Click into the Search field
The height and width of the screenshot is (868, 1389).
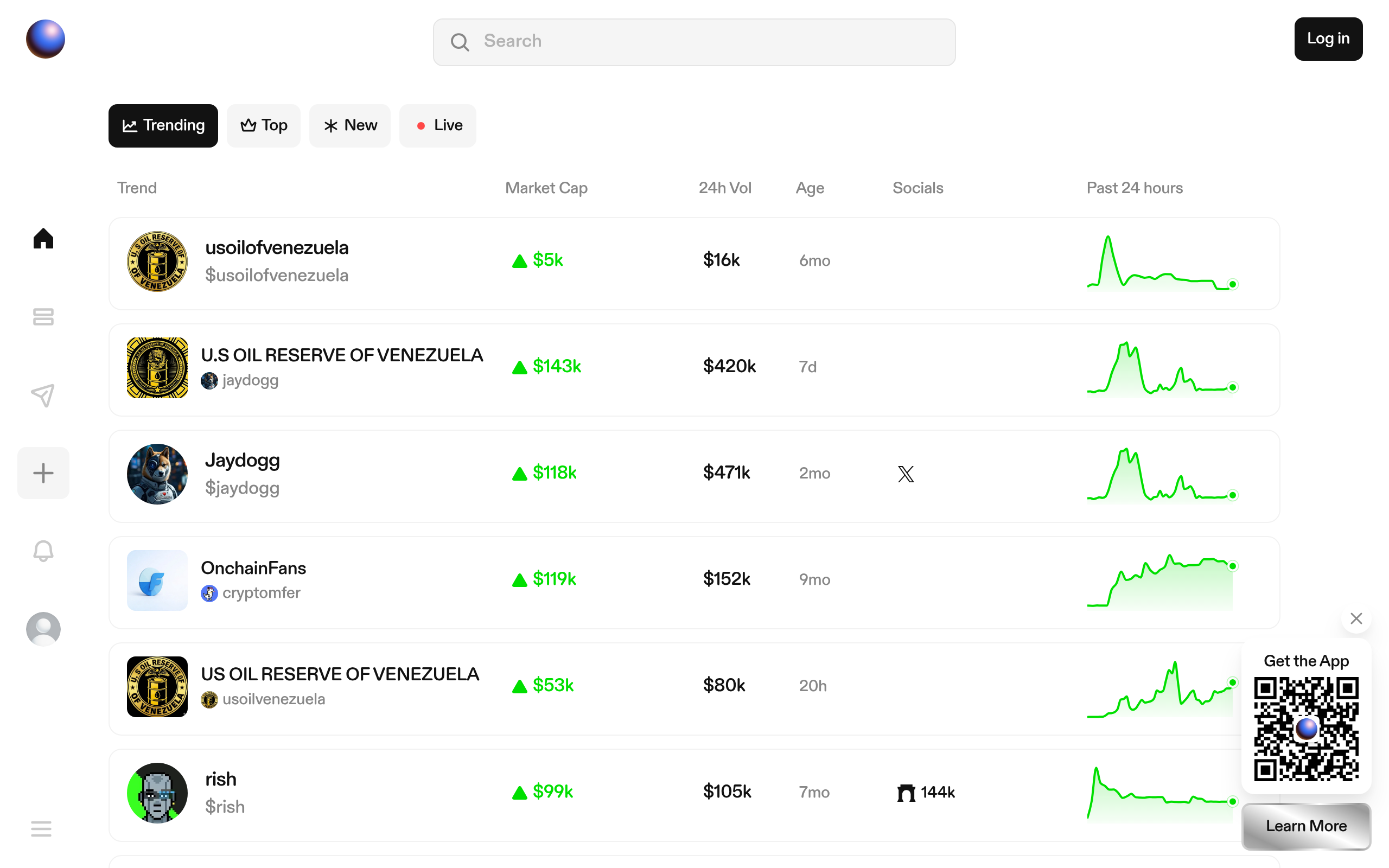694,41
